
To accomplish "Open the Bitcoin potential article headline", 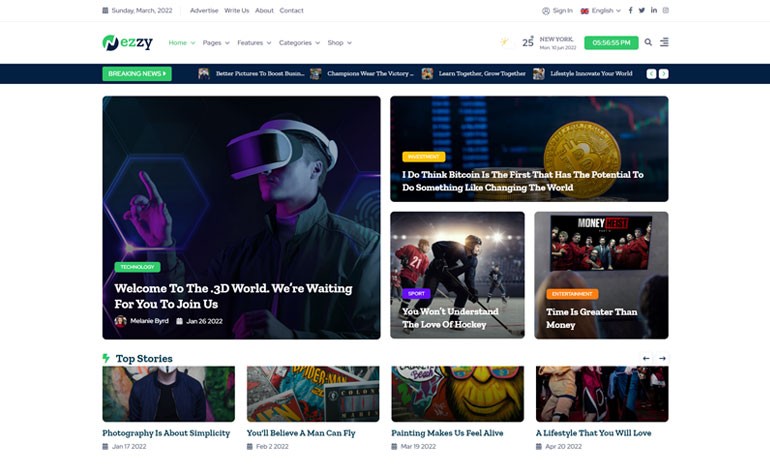I will [x=522, y=181].
